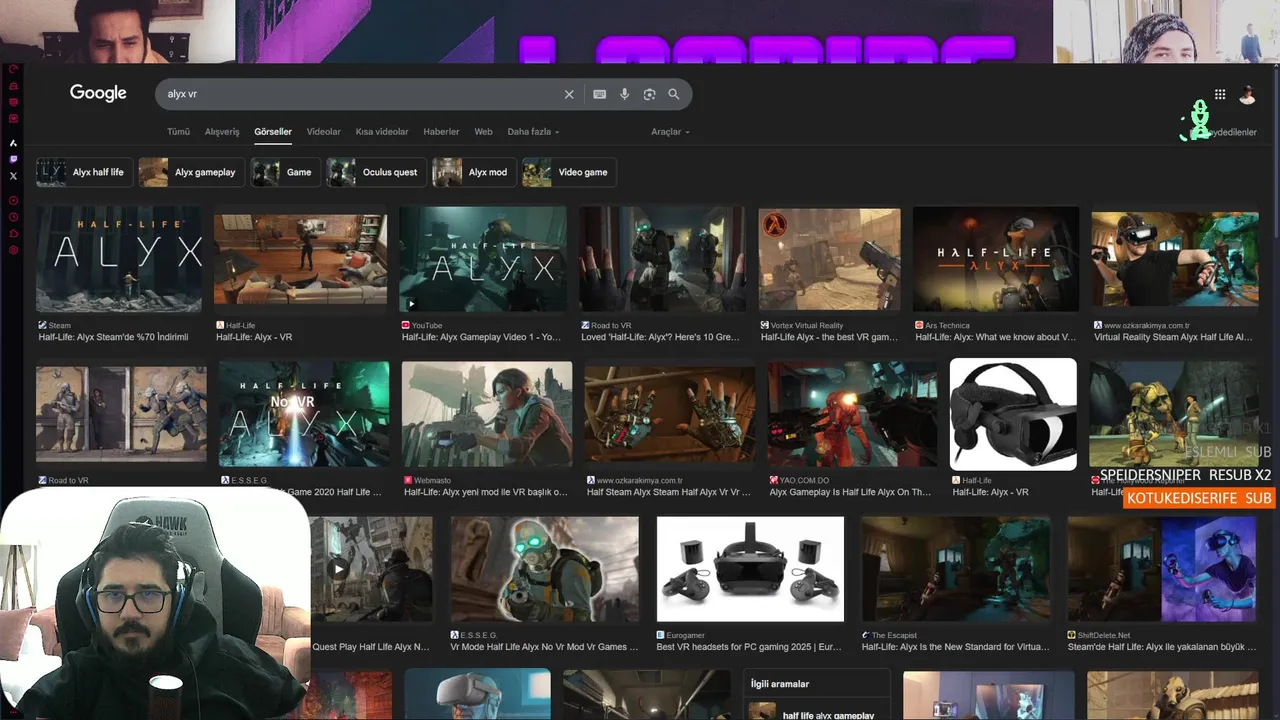1280x720 pixels.
Task: Open Twitch in the browser sidebar
Action: click(x=13, y=159)
